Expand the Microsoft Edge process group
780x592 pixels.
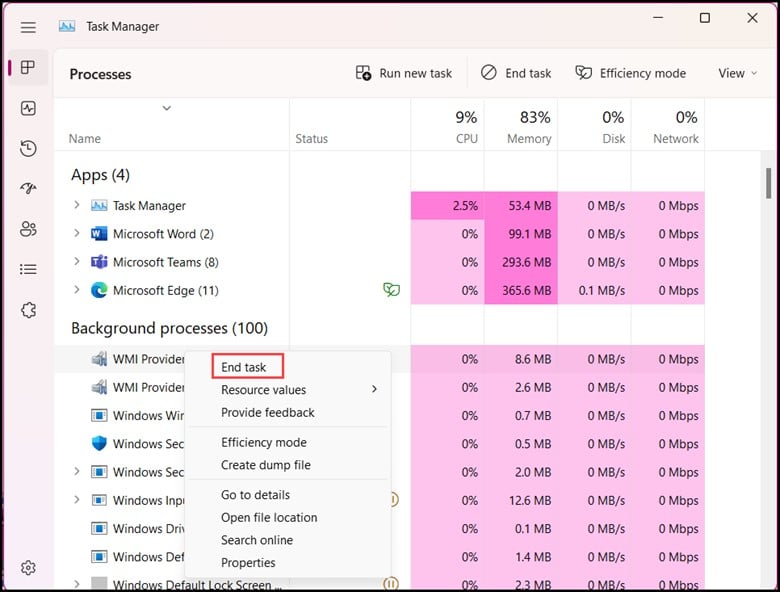[x=77, y=290]
